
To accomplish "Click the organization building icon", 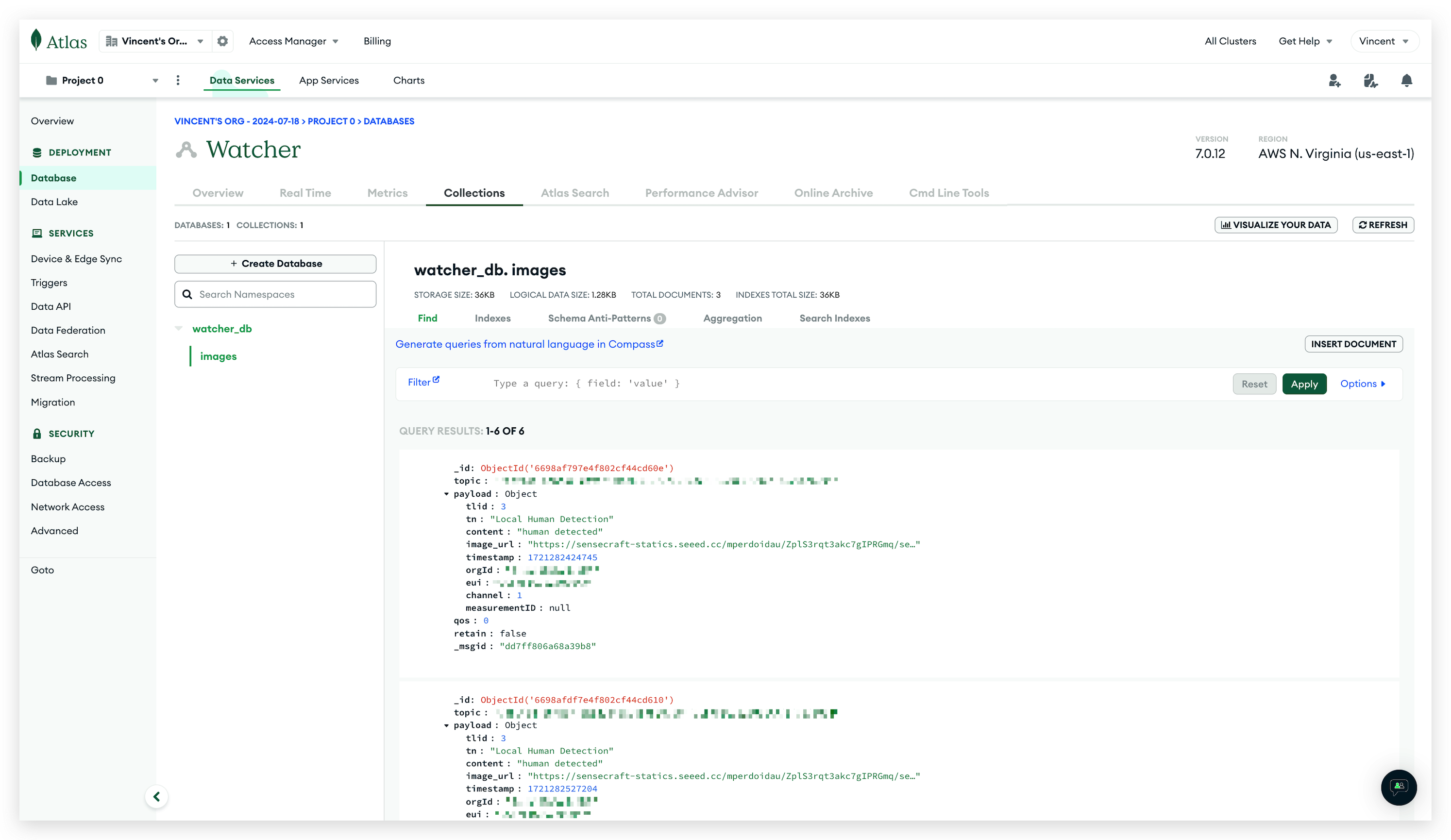I will pyautogui.click(x=112, y=41).
